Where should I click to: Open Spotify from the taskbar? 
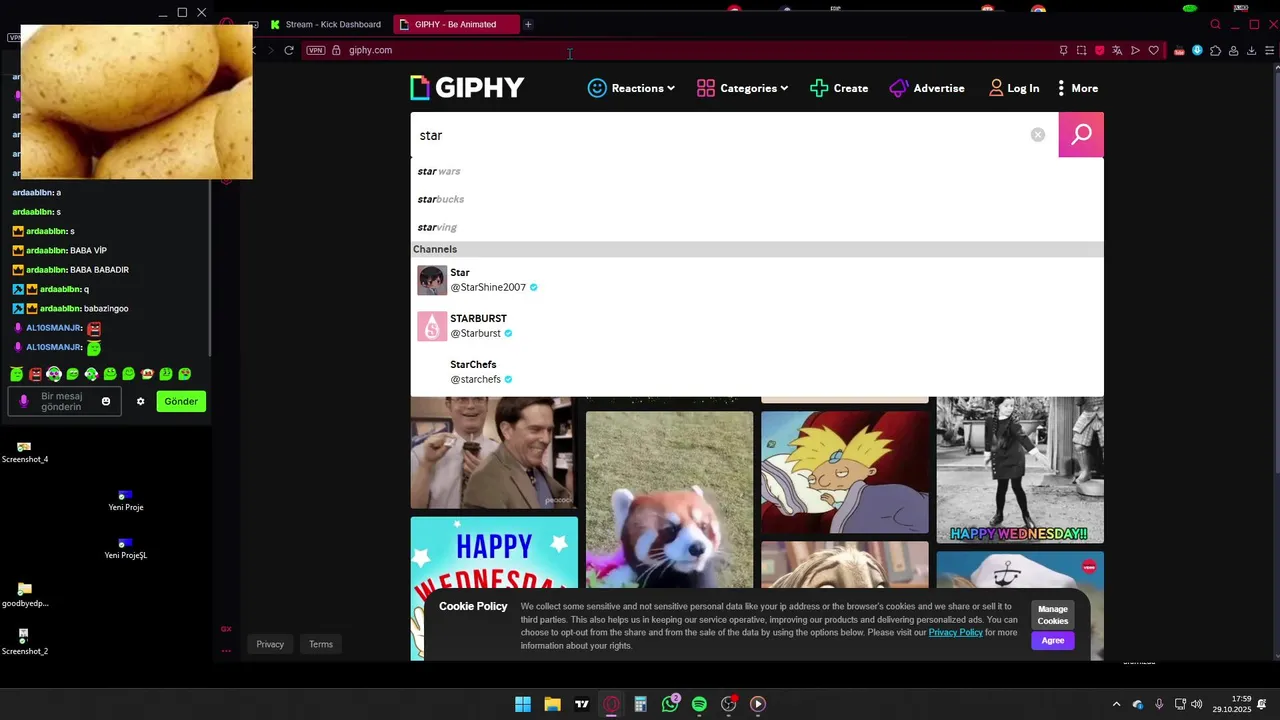[699, 704]
